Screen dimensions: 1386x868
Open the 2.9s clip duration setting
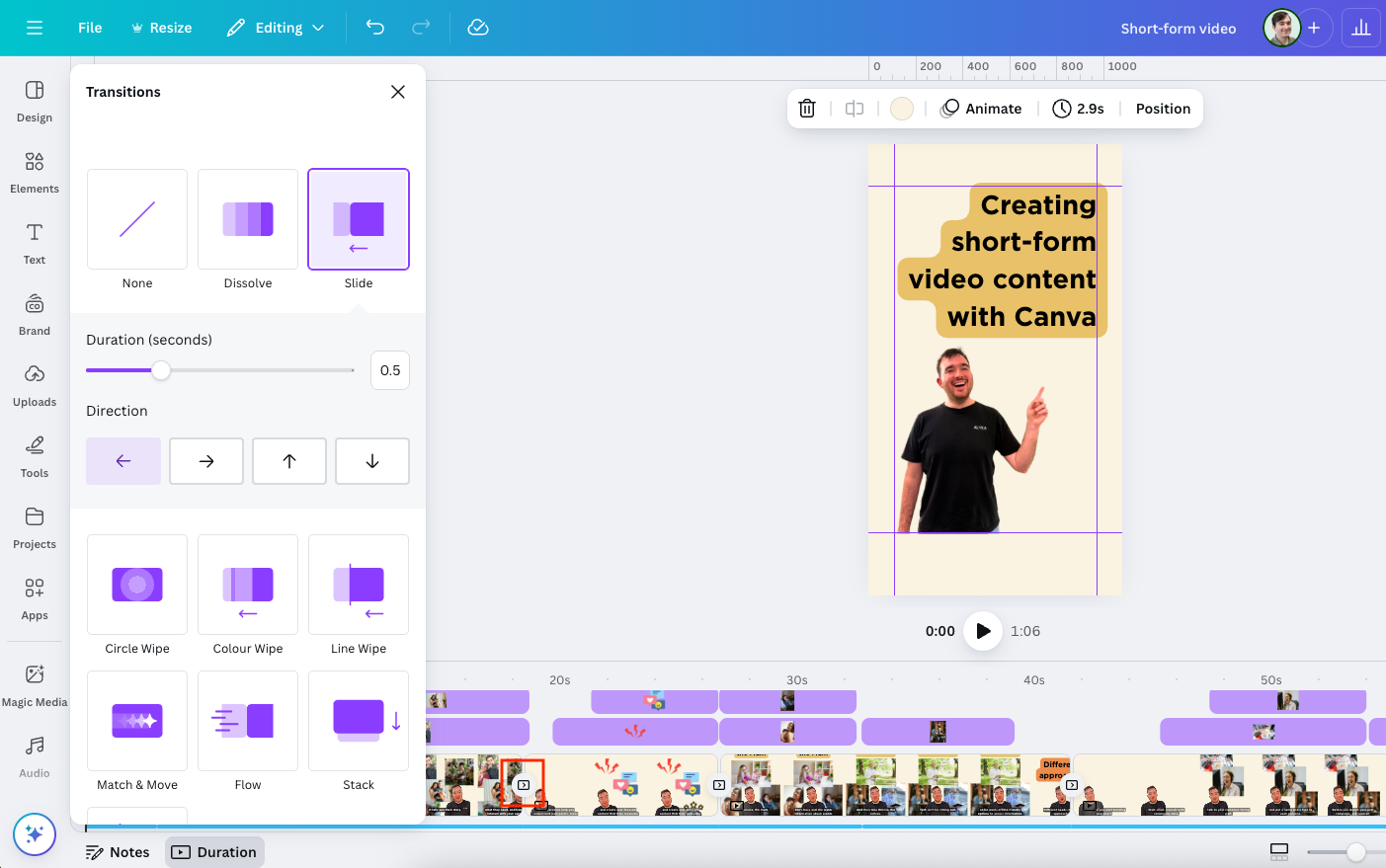pyautogui.click(x=1078, y=109)
